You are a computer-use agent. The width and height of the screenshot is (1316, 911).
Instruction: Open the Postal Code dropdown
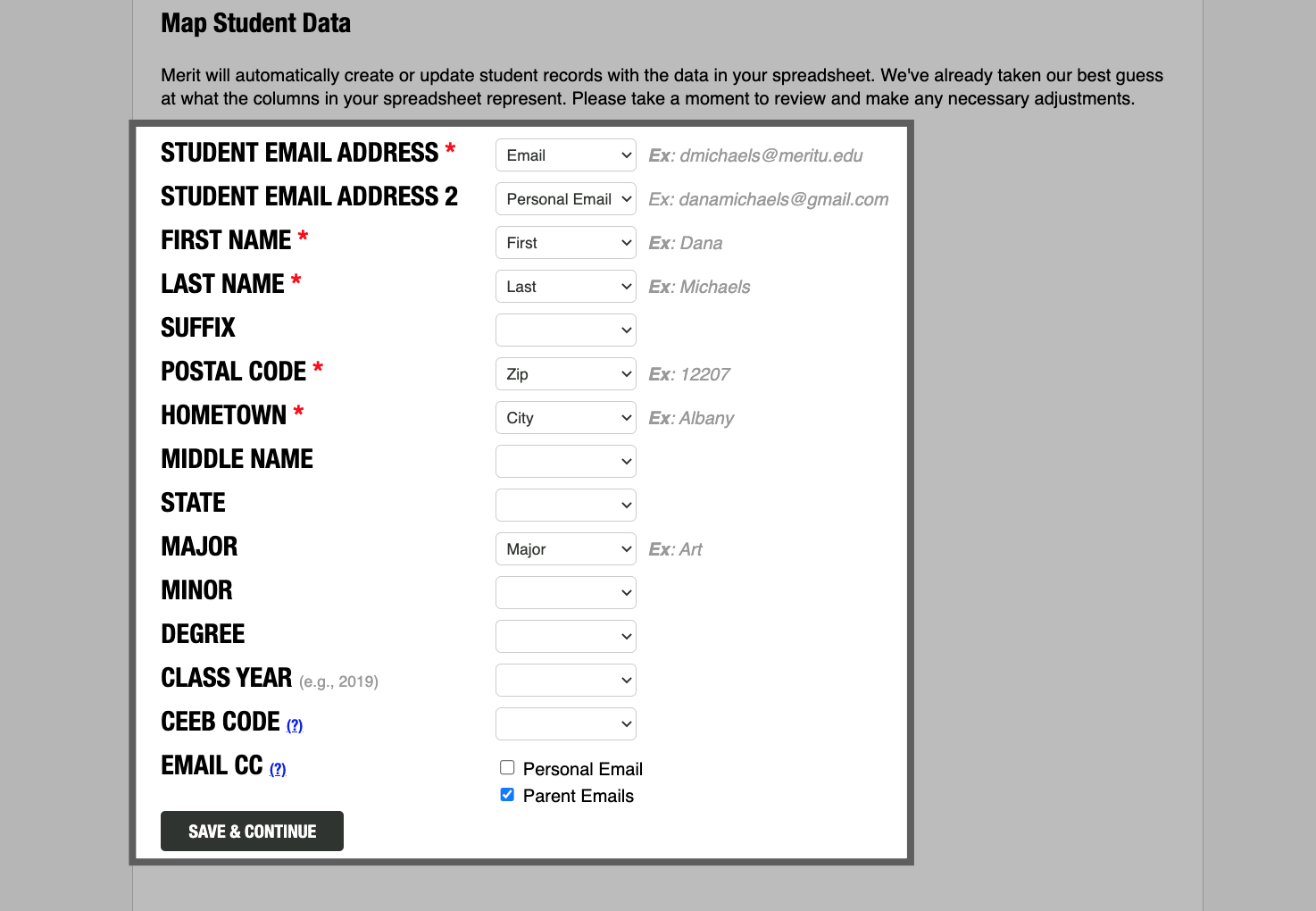565,374
